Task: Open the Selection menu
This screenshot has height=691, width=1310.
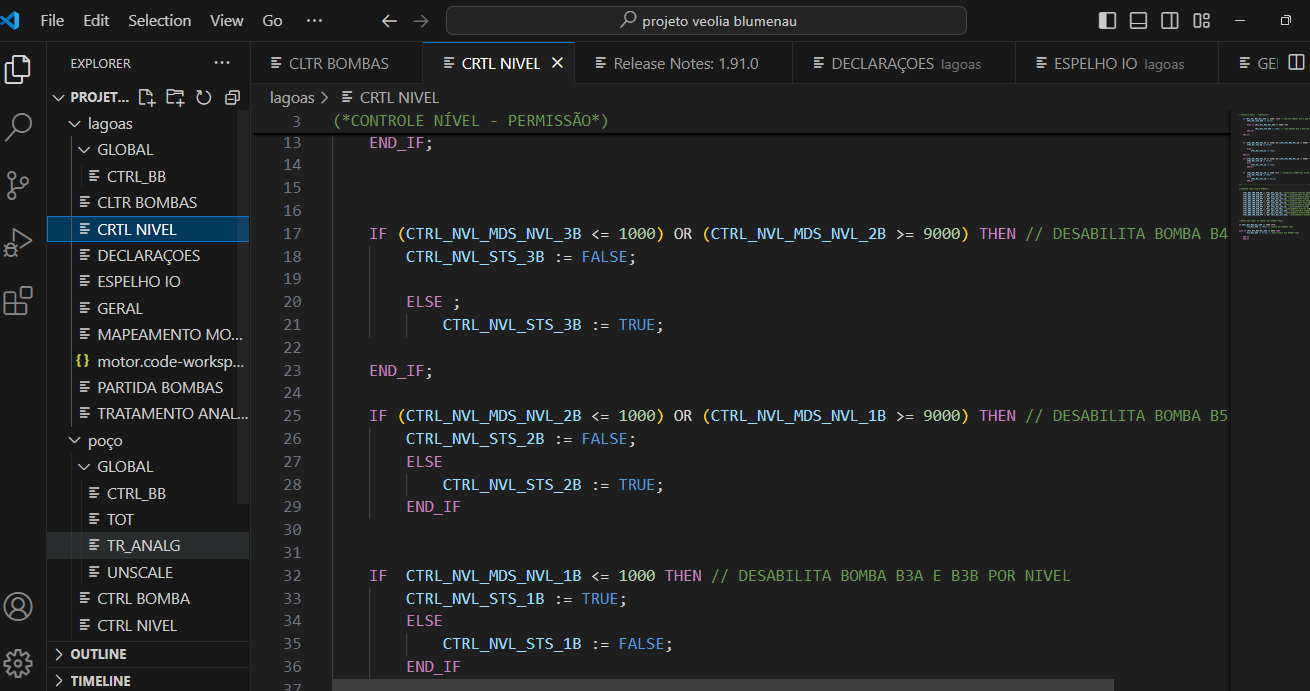Action: point(159,21)
